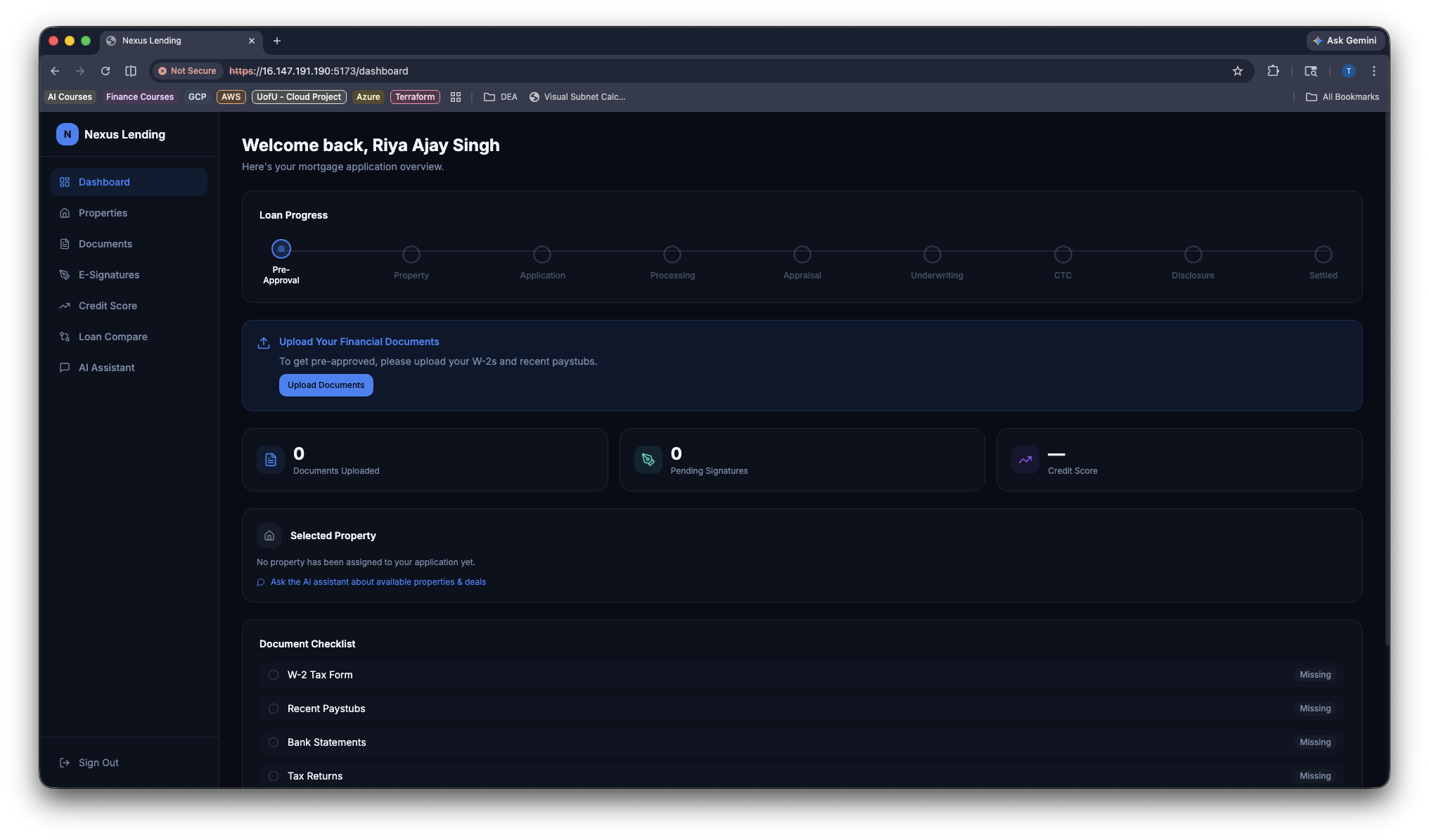Open the All Bookmarks folder
The height and width of the screenshot is (840, 1429).
pos(1343,97)
